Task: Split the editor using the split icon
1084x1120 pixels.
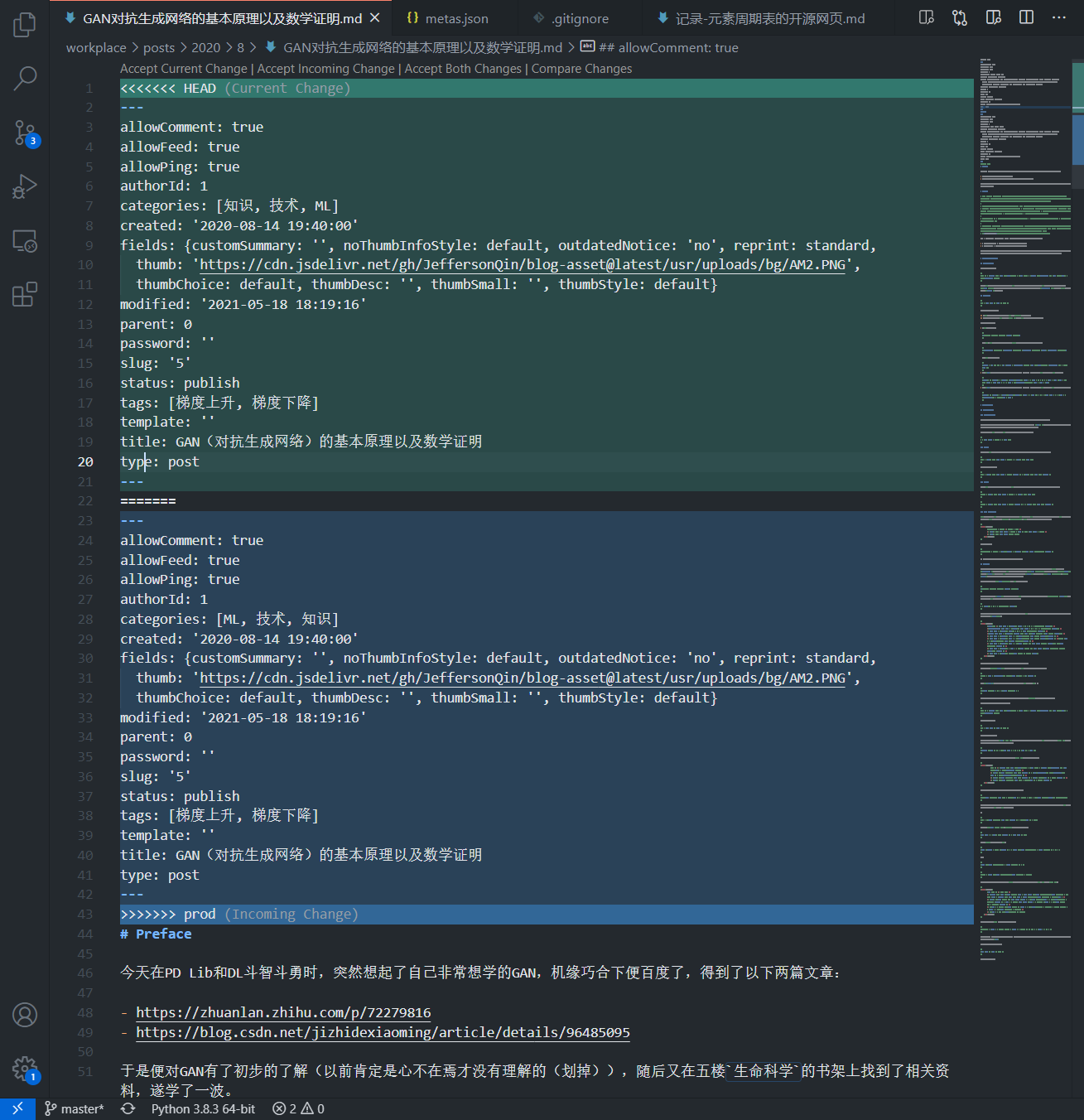Action: [1026, 17]
